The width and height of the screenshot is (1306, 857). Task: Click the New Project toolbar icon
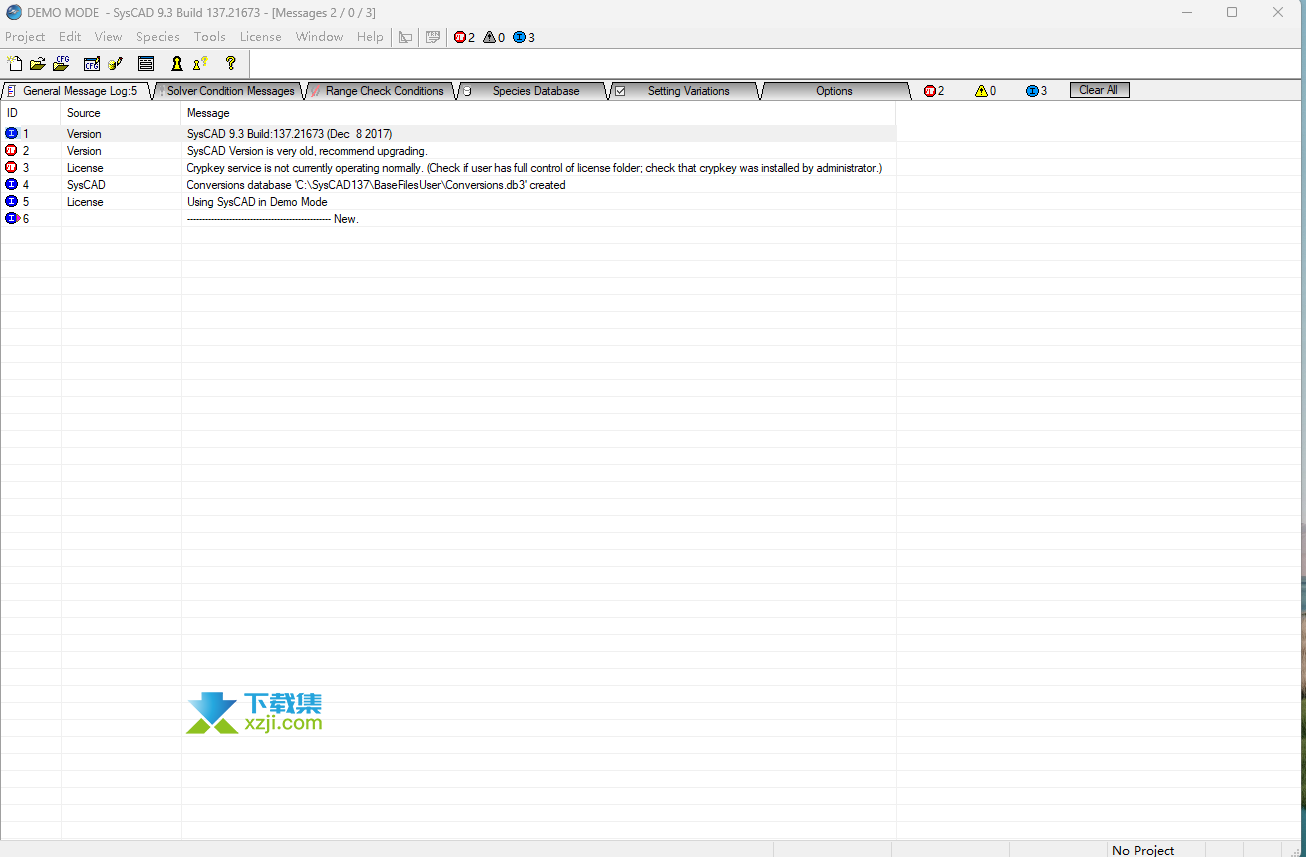(x=14, y=63)
